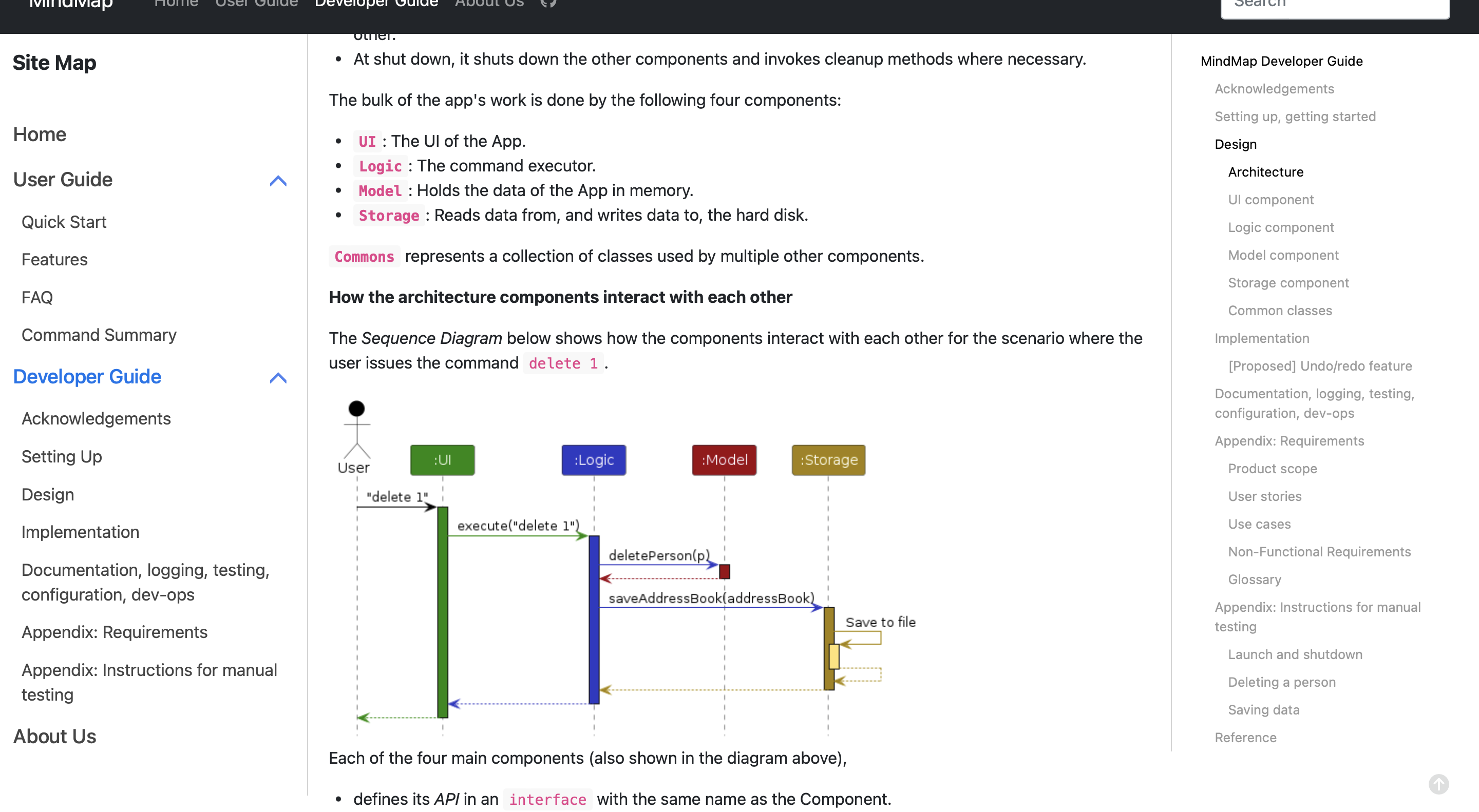Select the Developer Guide menu tab
This screenshot has width=1479, height=812.
pos(376,4)
